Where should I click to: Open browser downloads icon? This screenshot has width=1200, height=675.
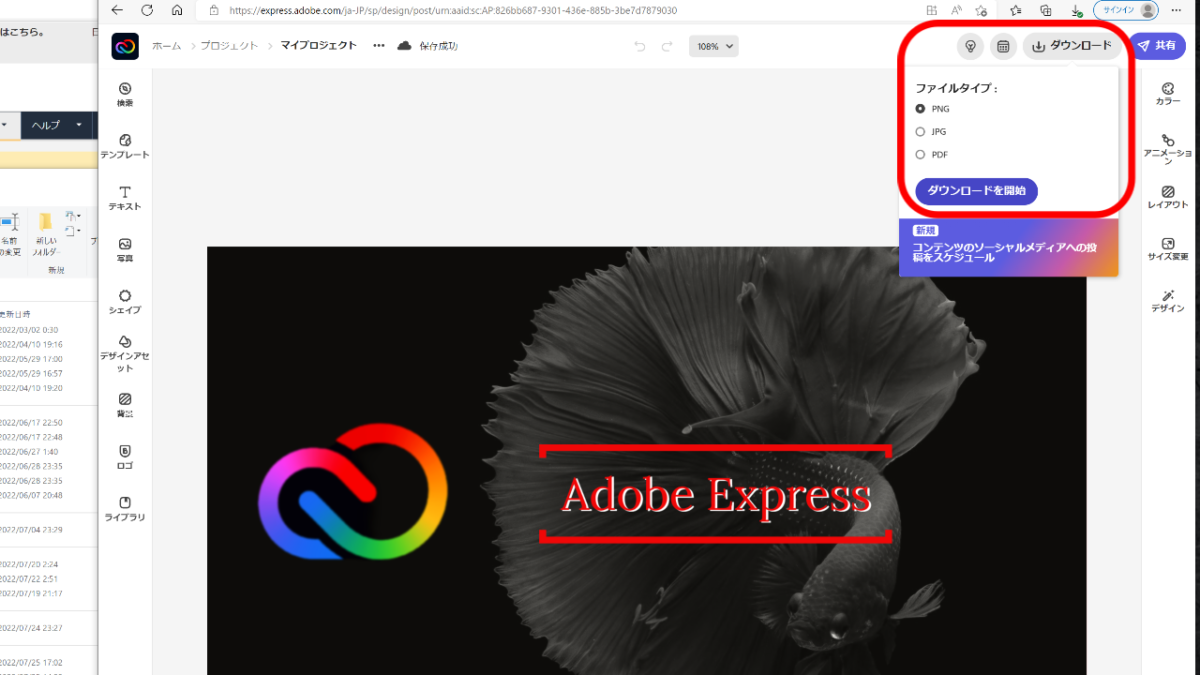tap(1076, 10)
